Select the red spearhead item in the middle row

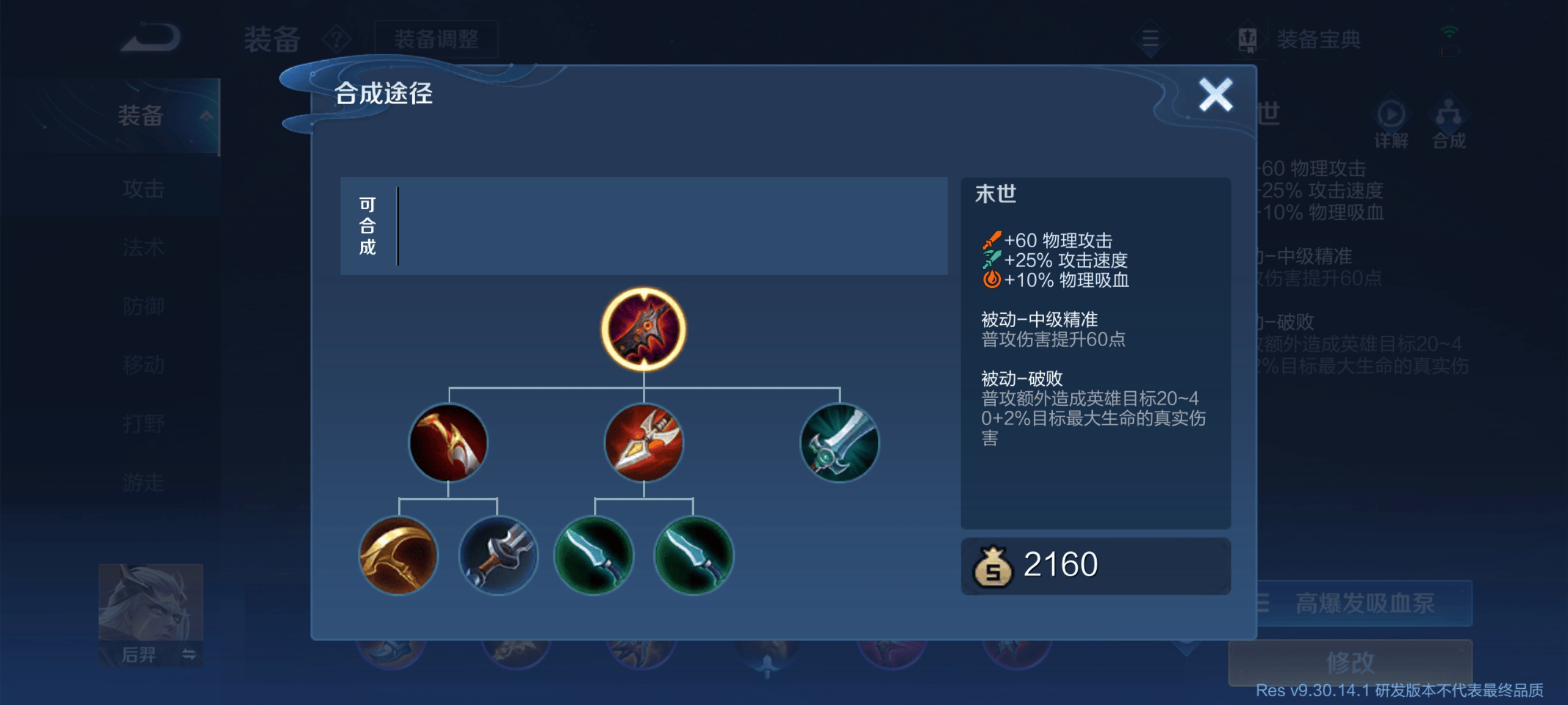point(644,442)
